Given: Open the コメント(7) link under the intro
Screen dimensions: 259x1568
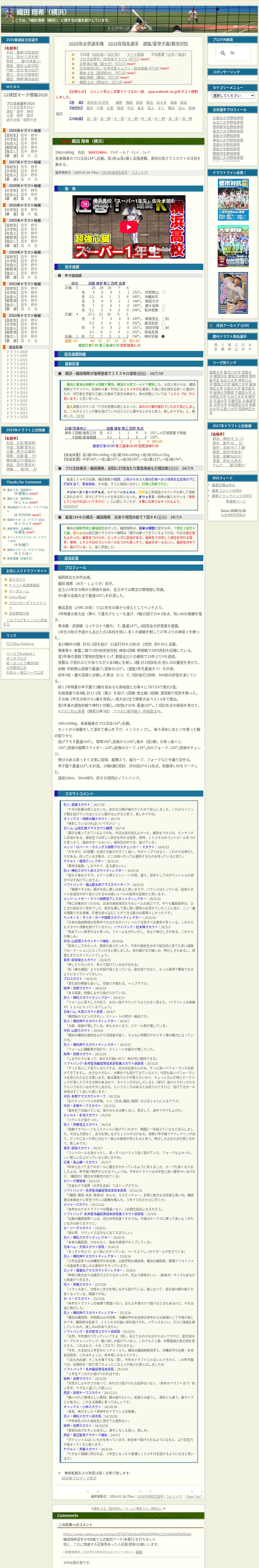Looking at the screenshot, I should coord(139,172).
